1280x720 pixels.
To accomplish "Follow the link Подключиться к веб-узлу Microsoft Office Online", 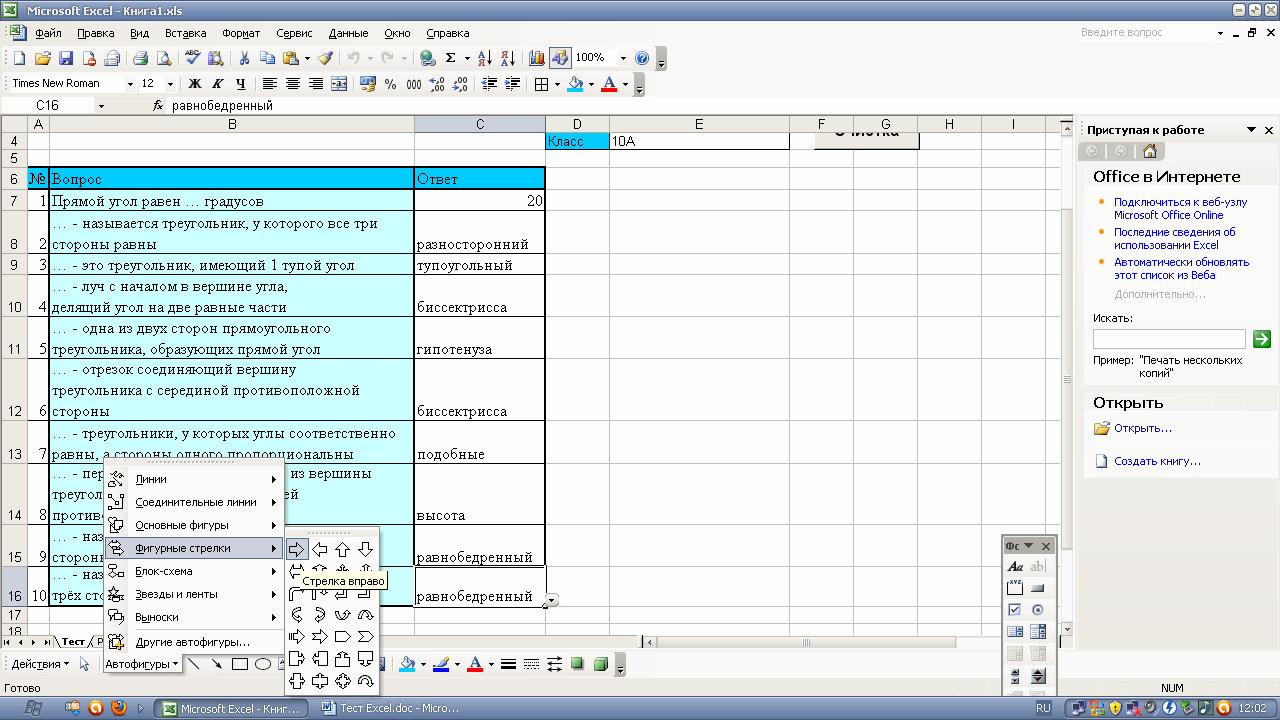I will click(x=1180, y=208).
